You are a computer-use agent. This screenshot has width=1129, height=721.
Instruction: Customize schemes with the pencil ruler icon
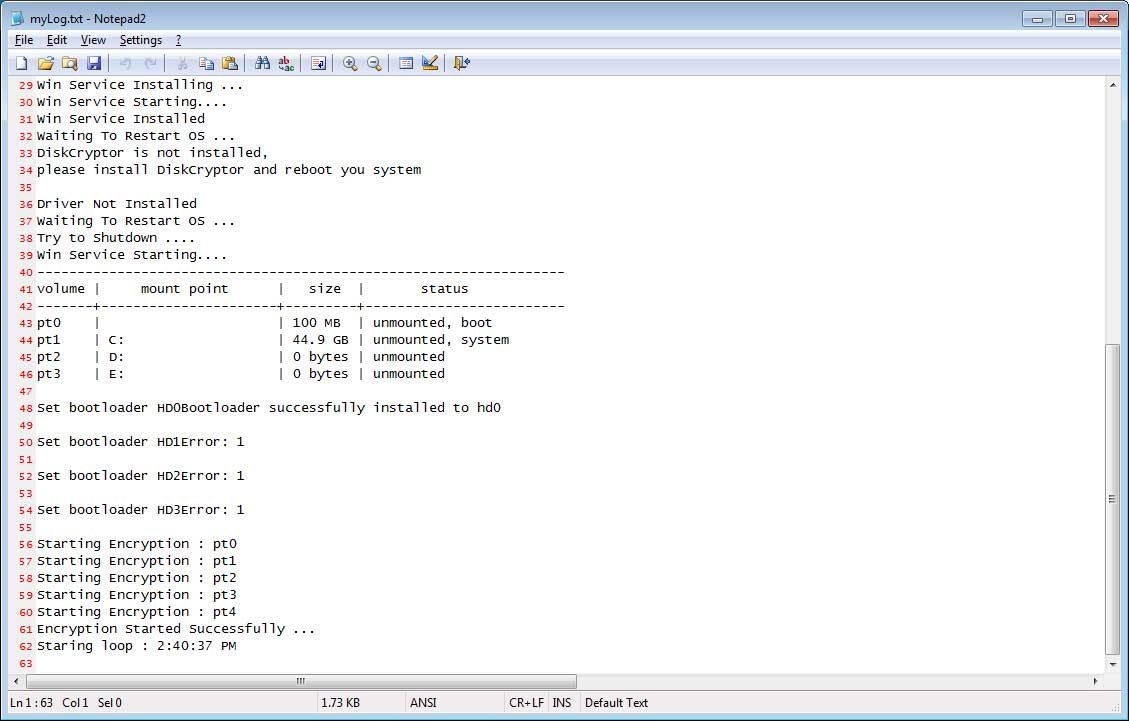point(430,63)
